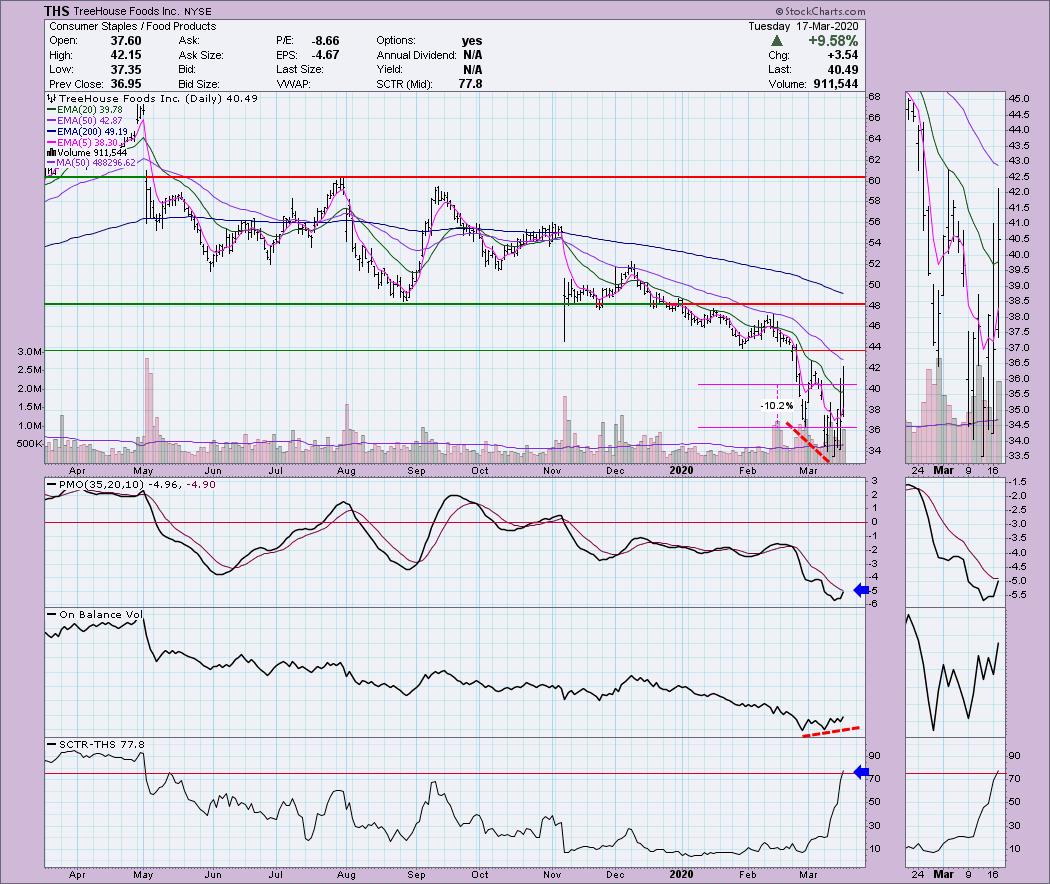The width and height of the screenshot is (1050, 884).
Task: Click the High value 42.15
Action: point(126,55)
